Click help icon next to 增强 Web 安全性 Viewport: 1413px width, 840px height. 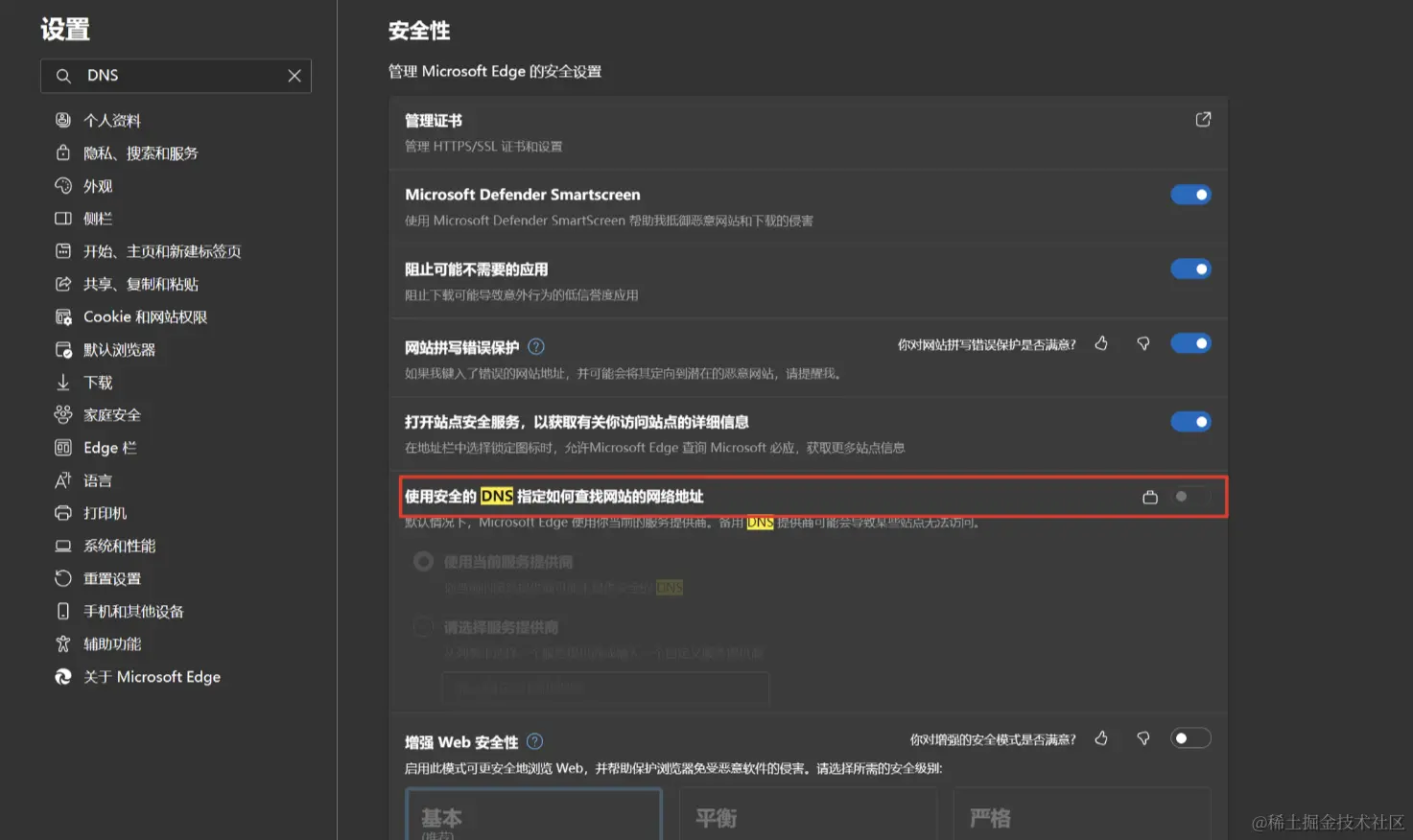[x=535, y=741]
